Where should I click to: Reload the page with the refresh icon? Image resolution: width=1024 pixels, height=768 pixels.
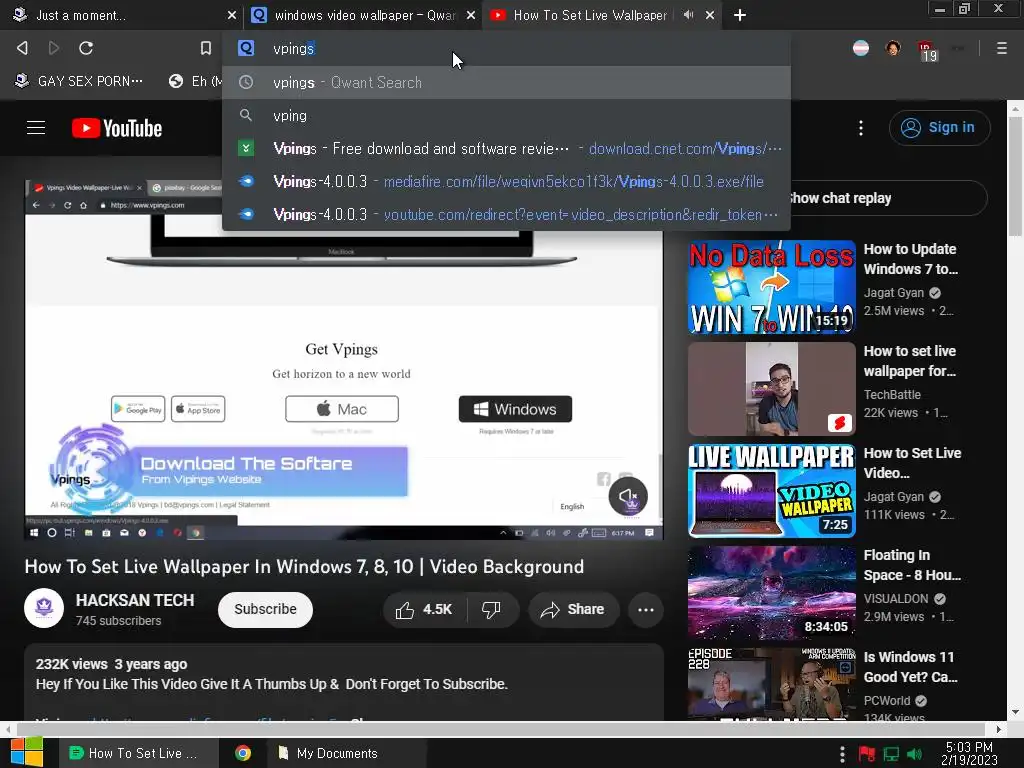pos(86,48)
